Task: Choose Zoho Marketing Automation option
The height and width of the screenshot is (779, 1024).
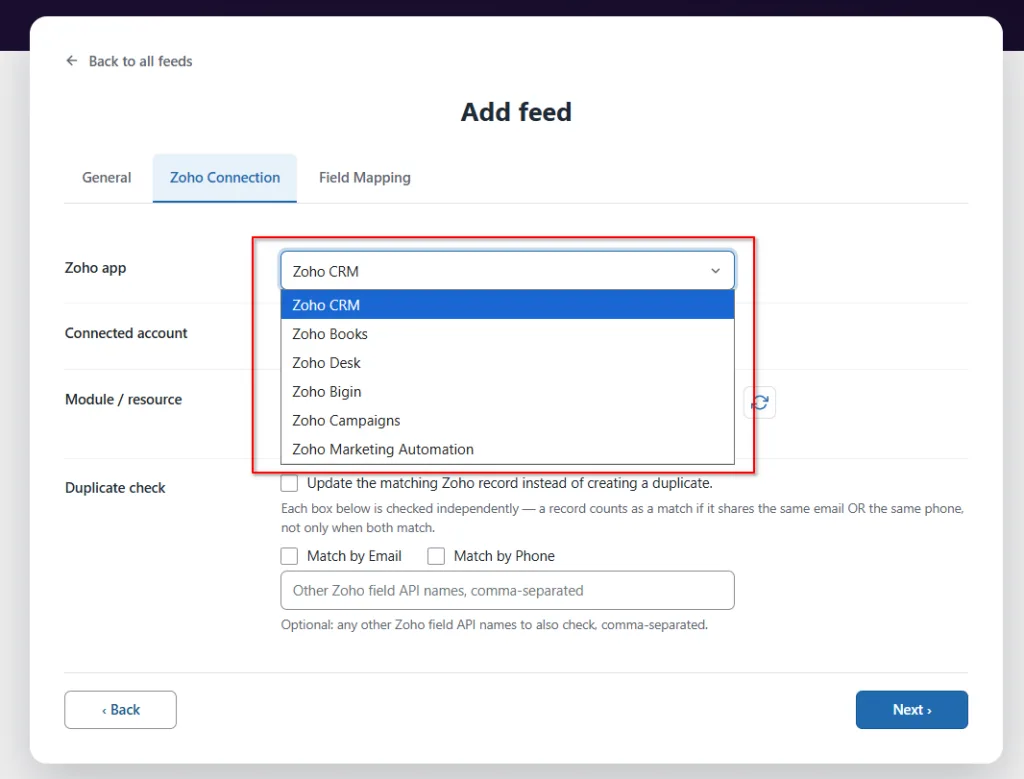Action: point(507,449)
